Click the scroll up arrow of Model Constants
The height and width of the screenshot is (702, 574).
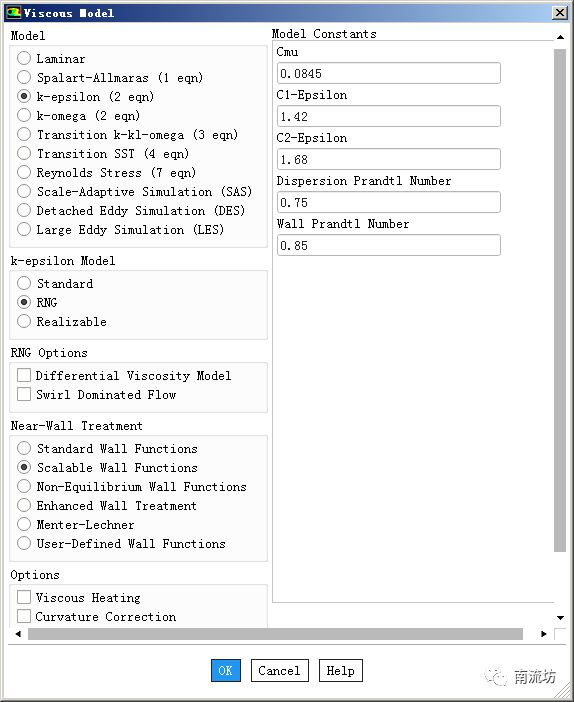[x=560, y=37]
